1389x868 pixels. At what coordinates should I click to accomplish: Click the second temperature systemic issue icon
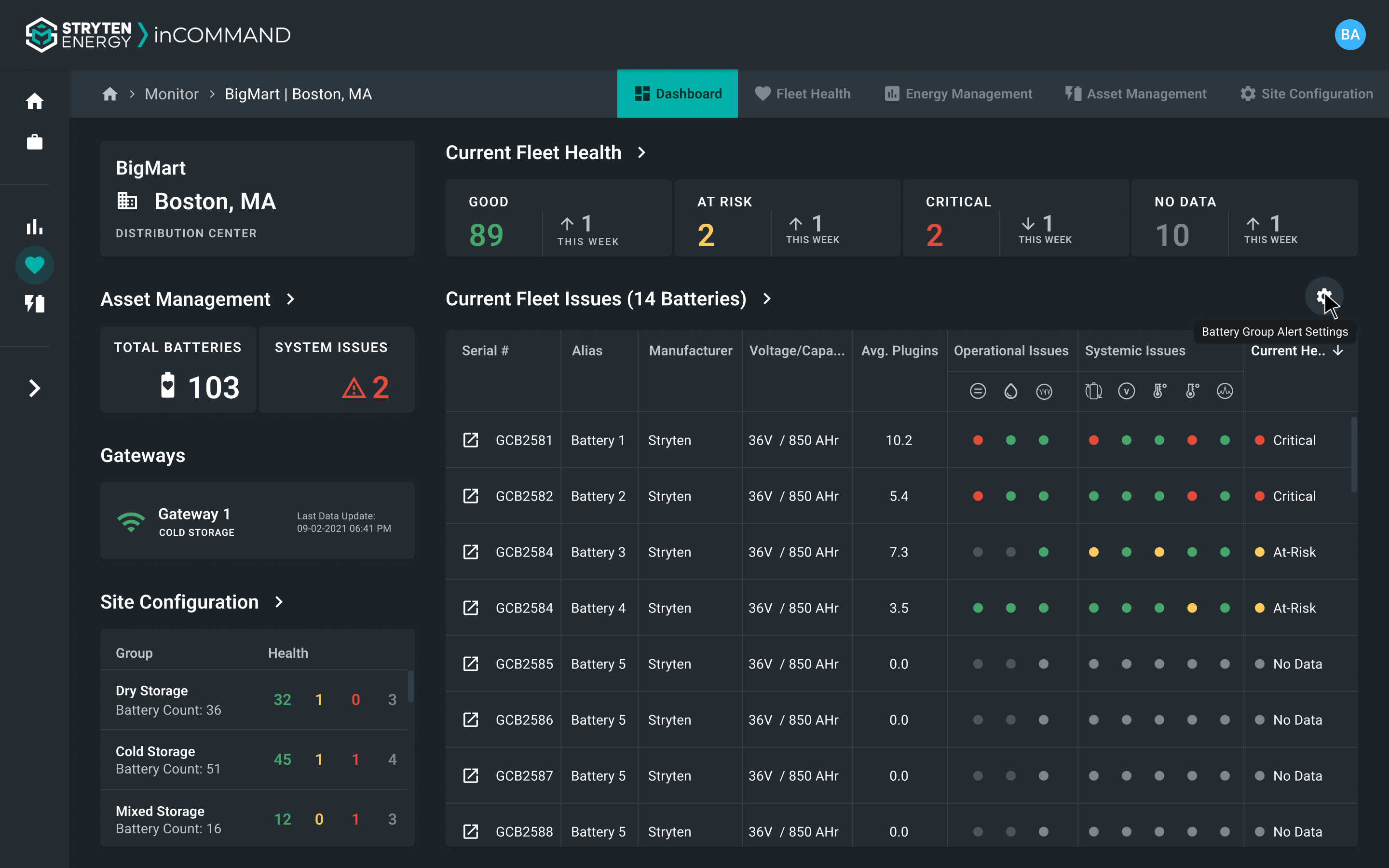pyautogui.click(x=1192, y=391)
